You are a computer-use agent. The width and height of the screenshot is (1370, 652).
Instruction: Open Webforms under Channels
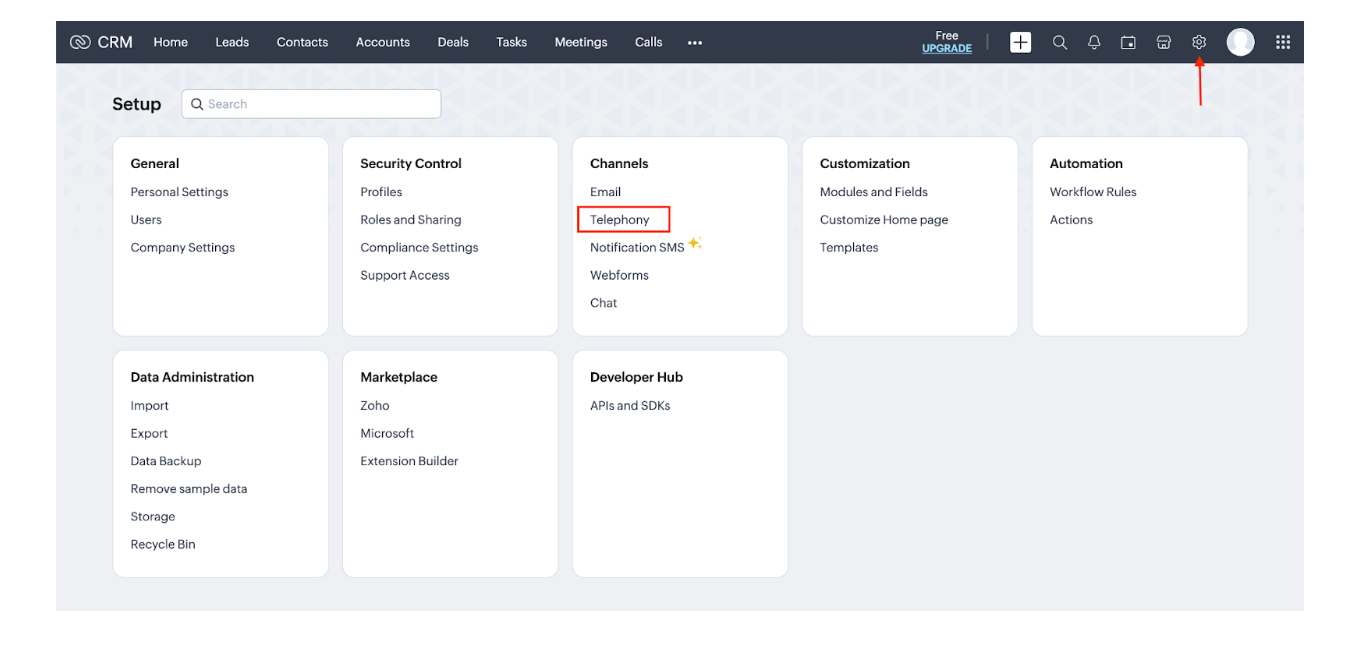[619, 276]
